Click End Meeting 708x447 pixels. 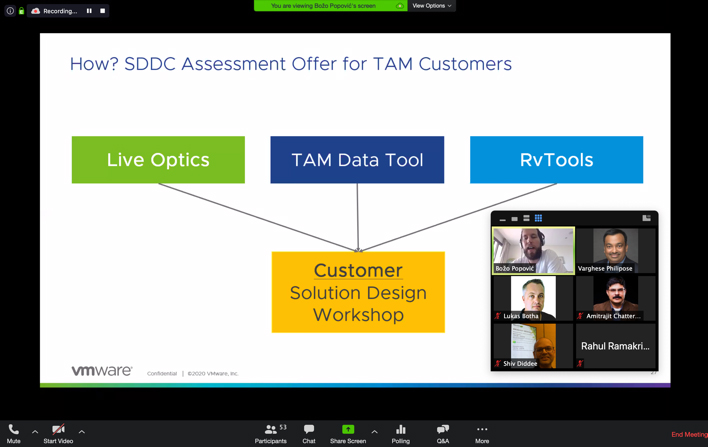[689, 434]
